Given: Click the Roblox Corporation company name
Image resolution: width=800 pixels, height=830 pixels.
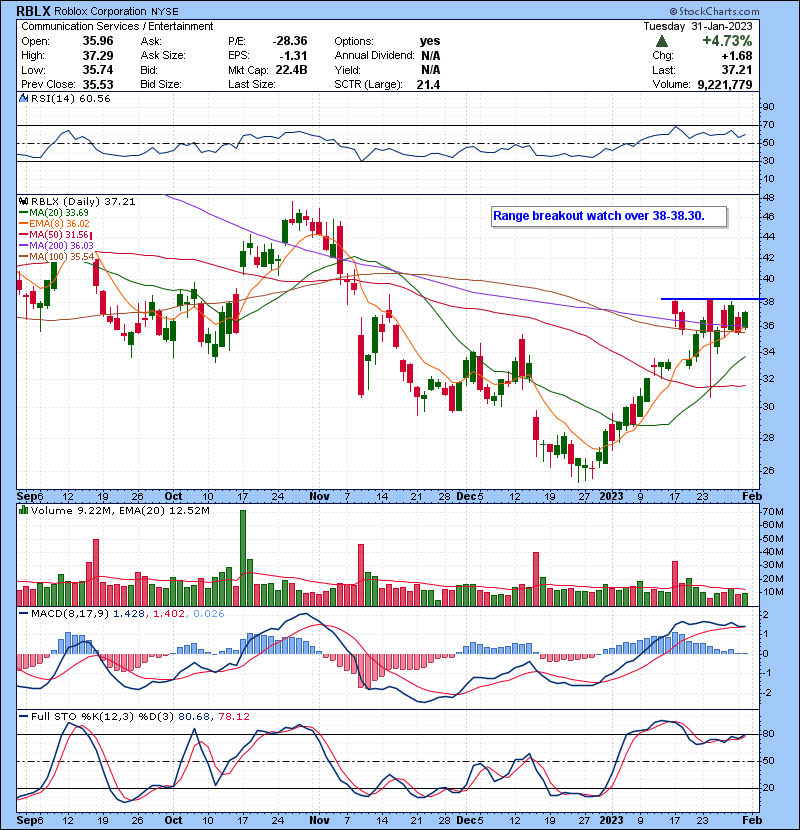Looking at the screenshot, I should 100,11.
